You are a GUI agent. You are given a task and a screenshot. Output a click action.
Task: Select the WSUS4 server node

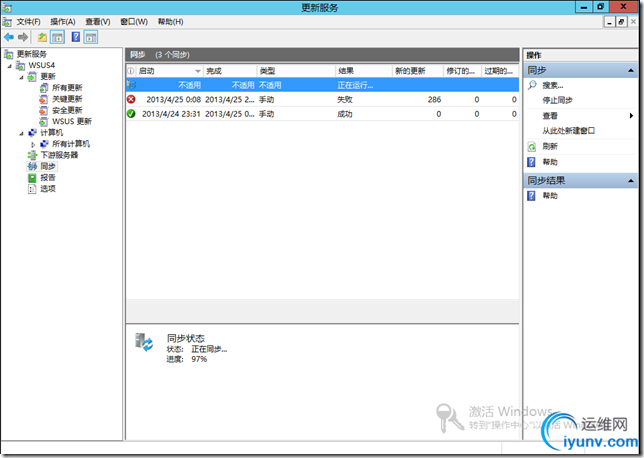(x=41, y=65)
